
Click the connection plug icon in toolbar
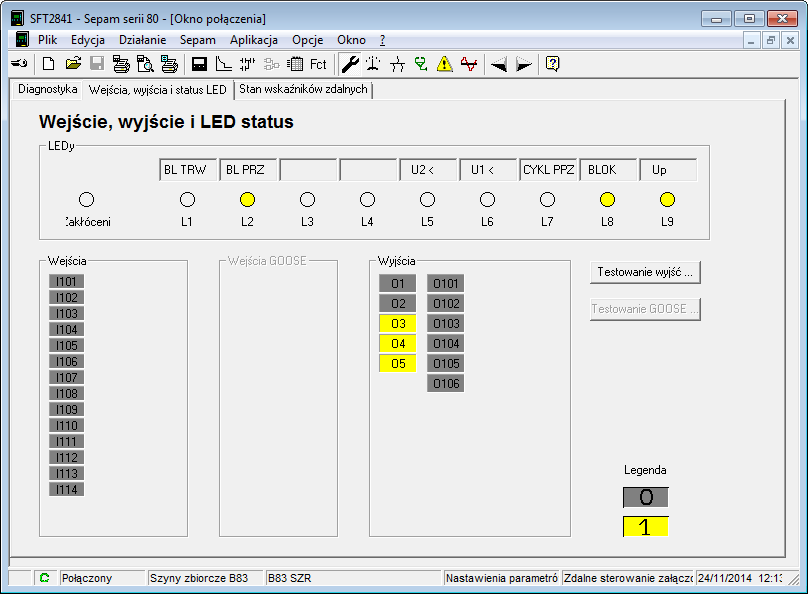(x=19, y=64)
